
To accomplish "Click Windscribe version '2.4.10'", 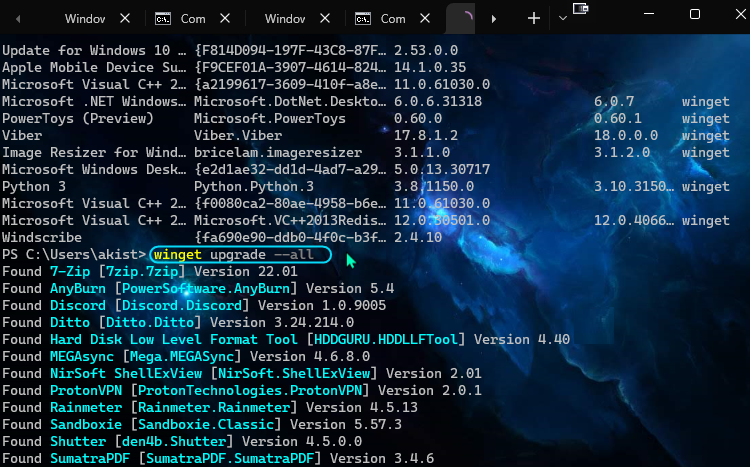I will [x=418, y=237].
